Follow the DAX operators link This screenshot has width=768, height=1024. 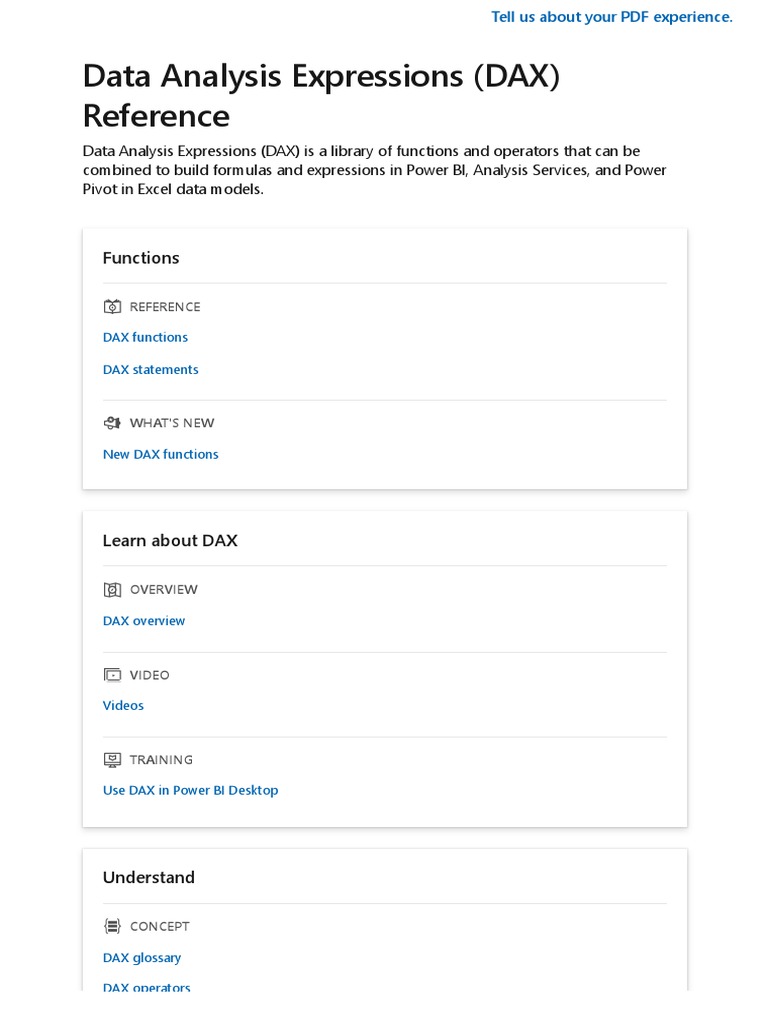pos(146,987)
